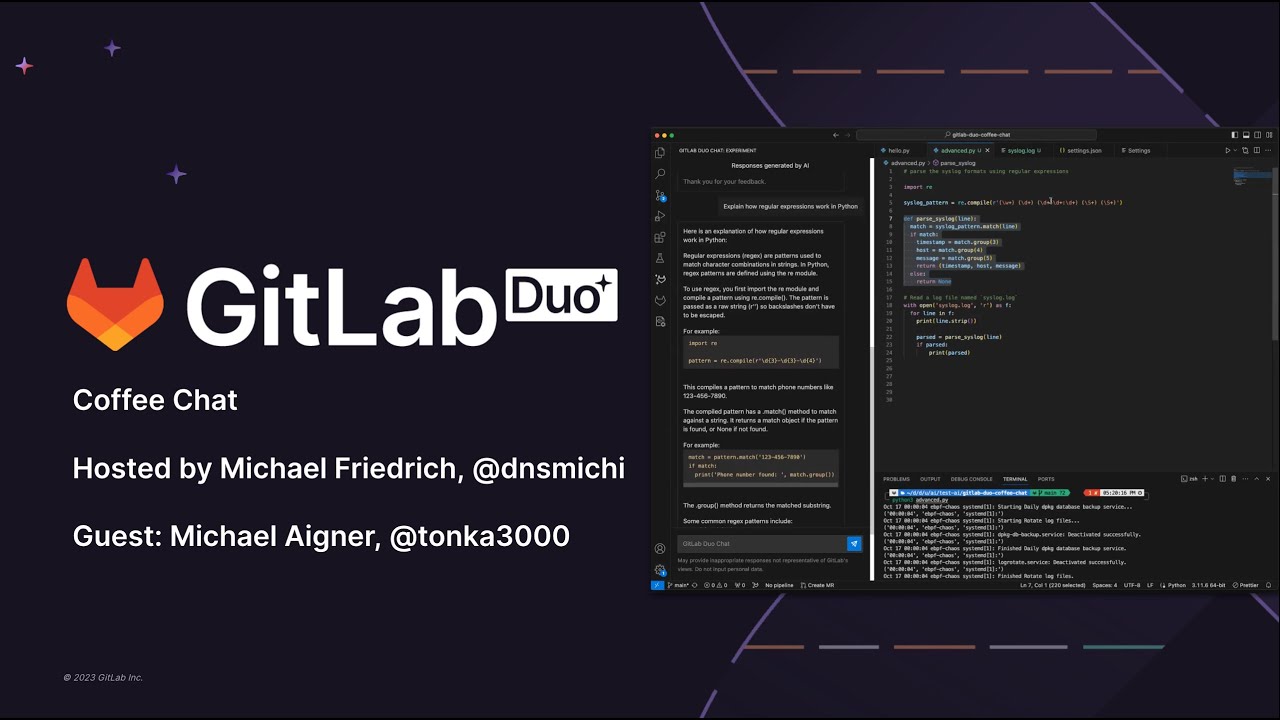Viewport: 1280px width, 720px height.
Task: Split the terminal pane
Action: pos(1222,479)
